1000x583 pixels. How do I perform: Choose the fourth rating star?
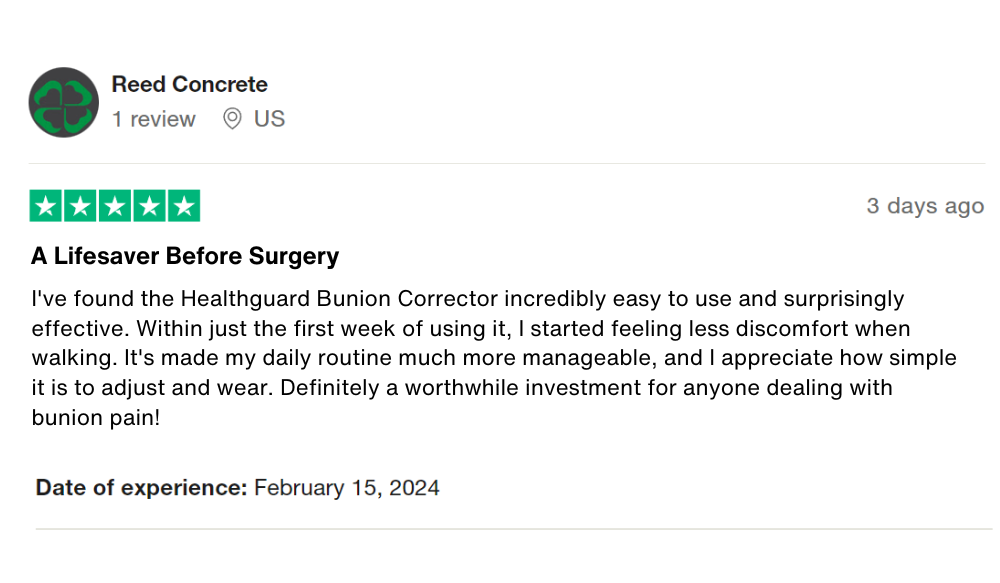(x=149, y=206)
